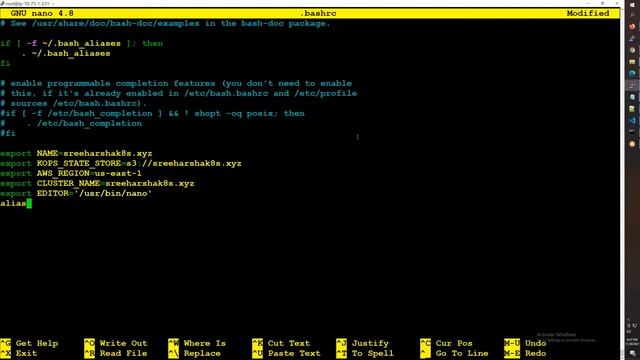Screen dimensions: 640x360
Task: Click the ^O Write Out shortcut
Action: coord(116,343)
